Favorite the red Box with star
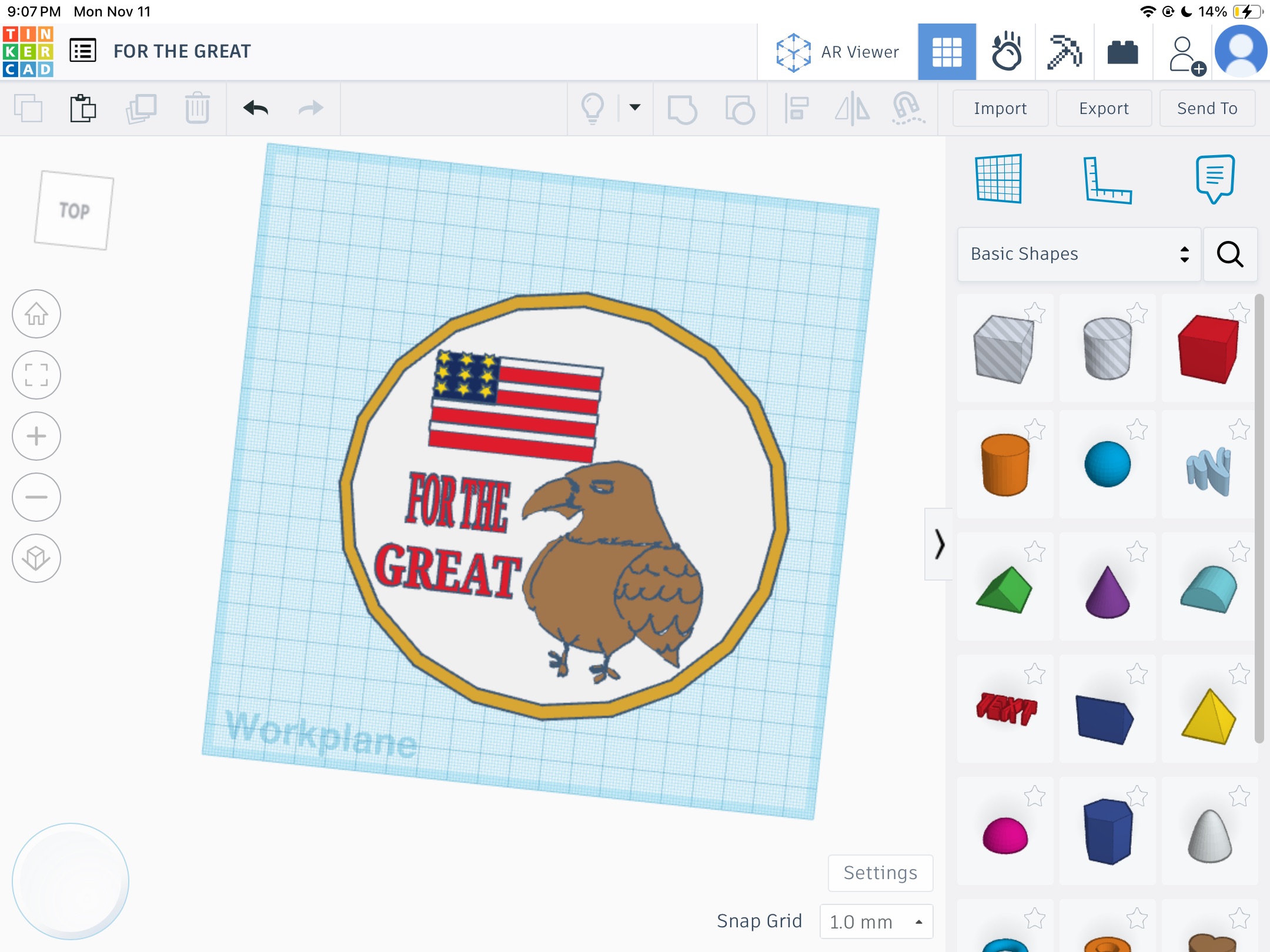 pos(1239,313)
